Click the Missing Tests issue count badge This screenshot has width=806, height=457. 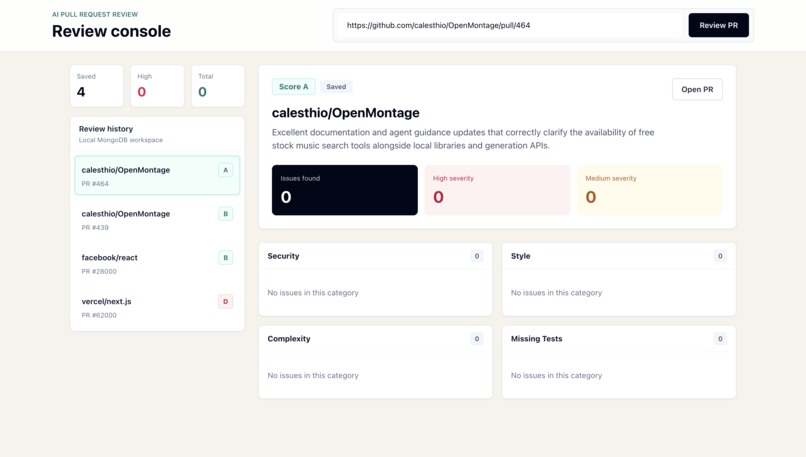pyautogui.click(x=720, y=339)
